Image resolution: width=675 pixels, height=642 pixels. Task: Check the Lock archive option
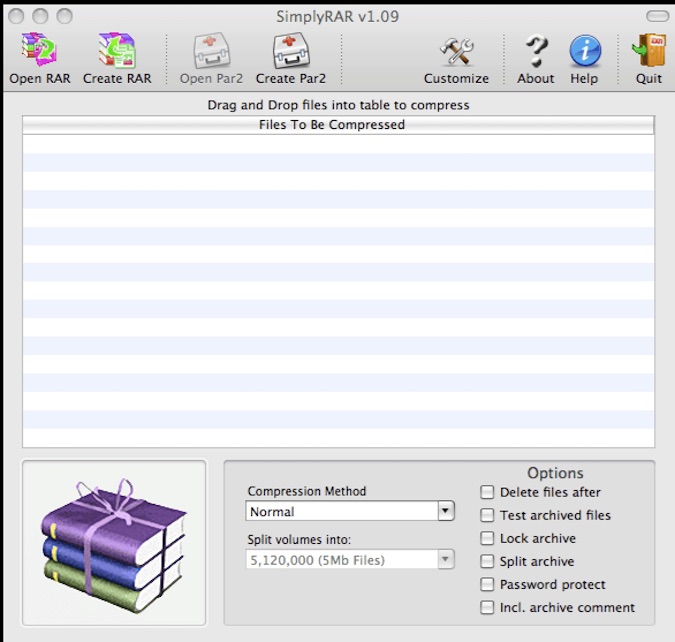487,538
